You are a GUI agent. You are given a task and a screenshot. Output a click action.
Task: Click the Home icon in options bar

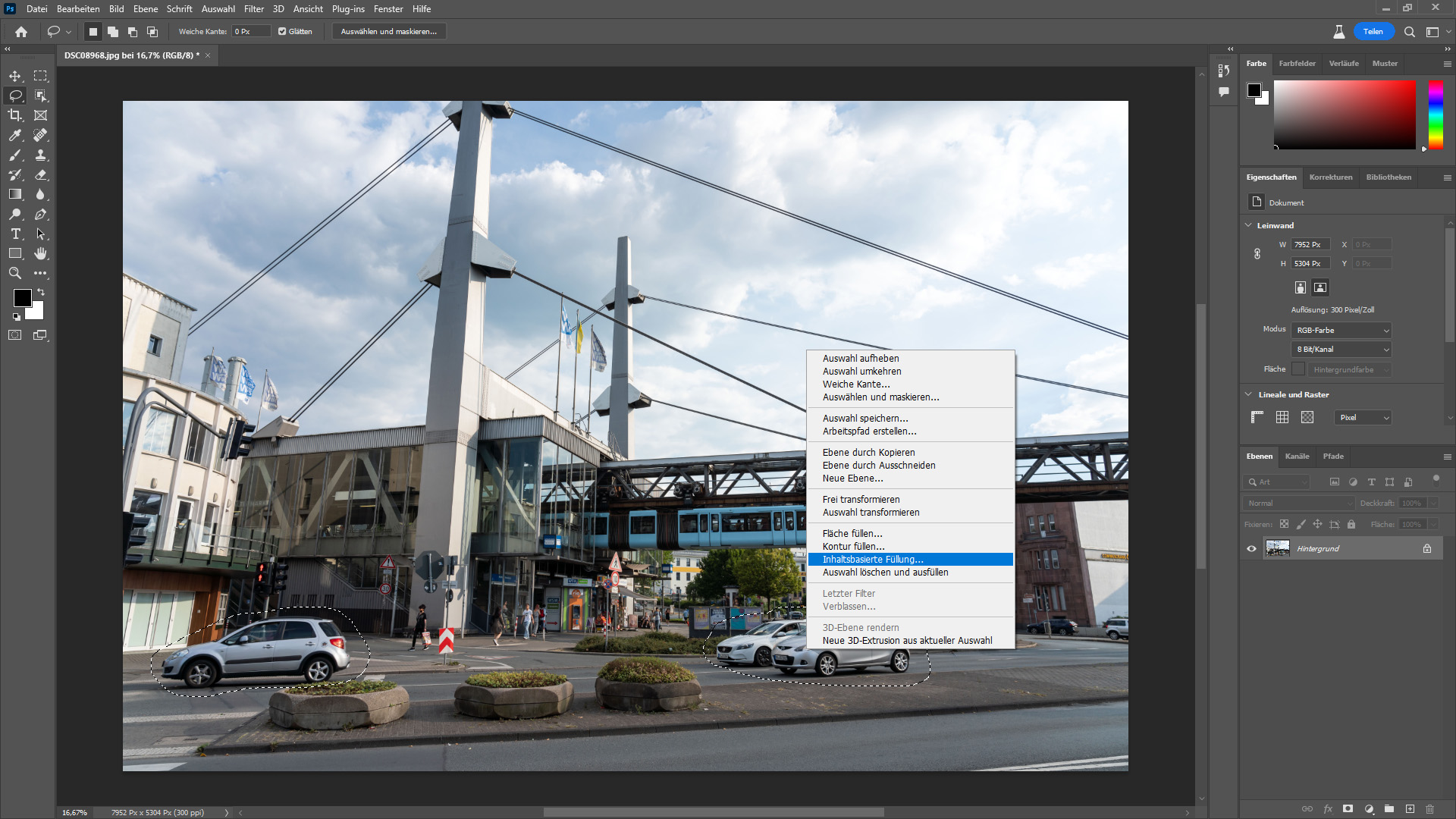click(x=21, y=32)
